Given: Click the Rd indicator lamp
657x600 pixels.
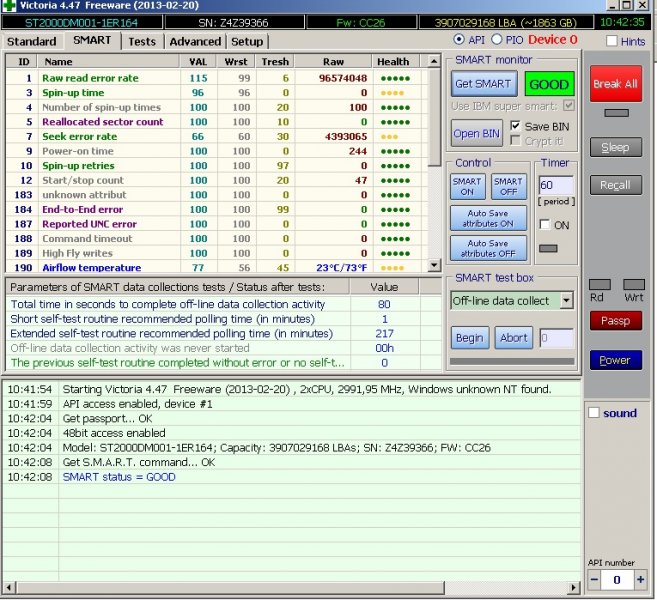Looking at the screenshot, I should [600, 284].
